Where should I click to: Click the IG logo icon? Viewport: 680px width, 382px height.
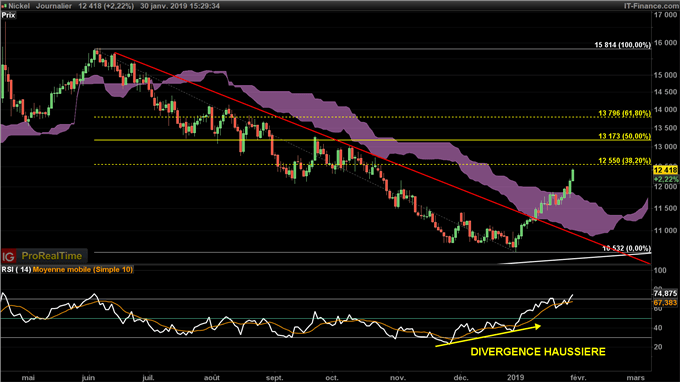[x=8, y=257]
